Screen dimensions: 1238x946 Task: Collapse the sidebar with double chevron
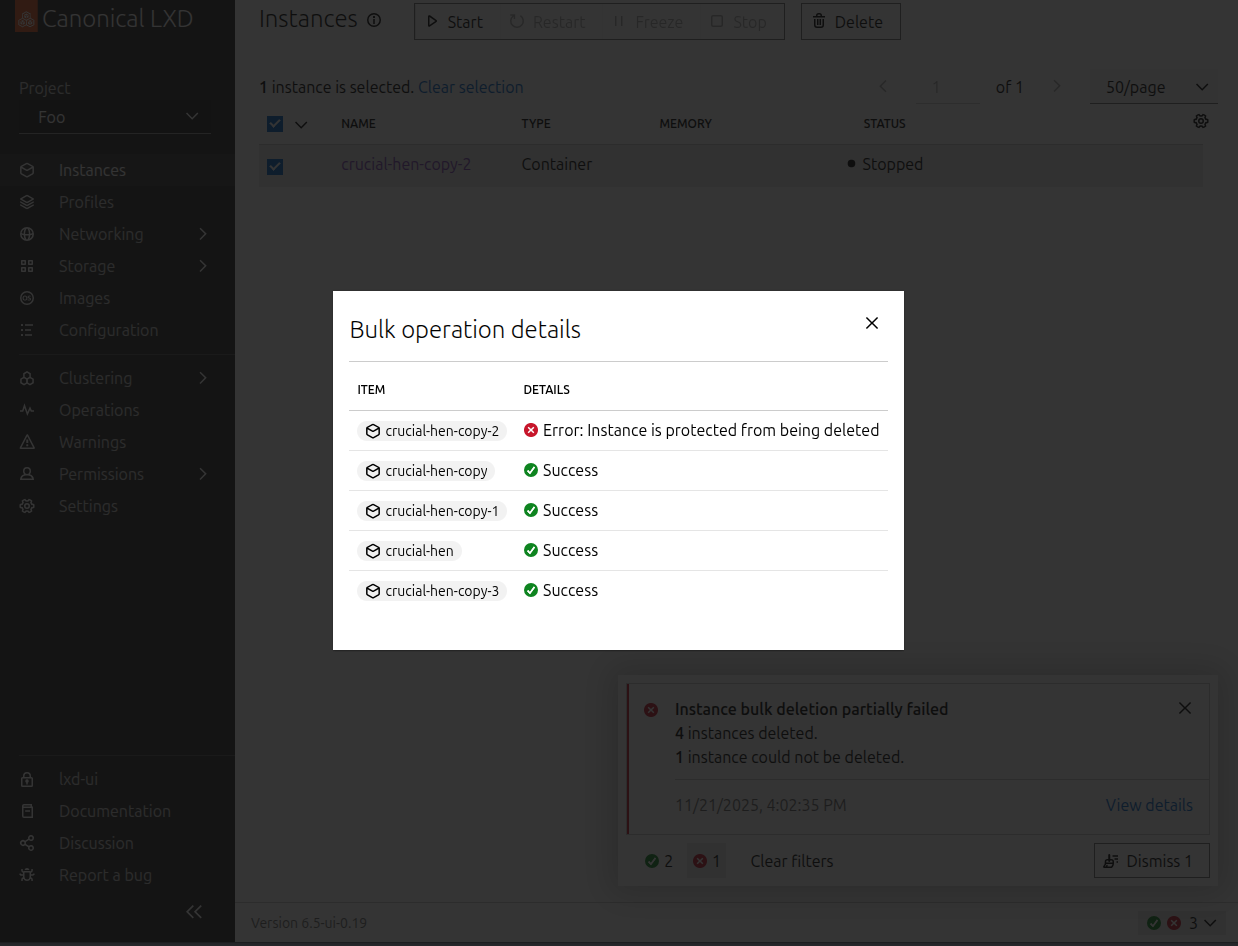194,911
